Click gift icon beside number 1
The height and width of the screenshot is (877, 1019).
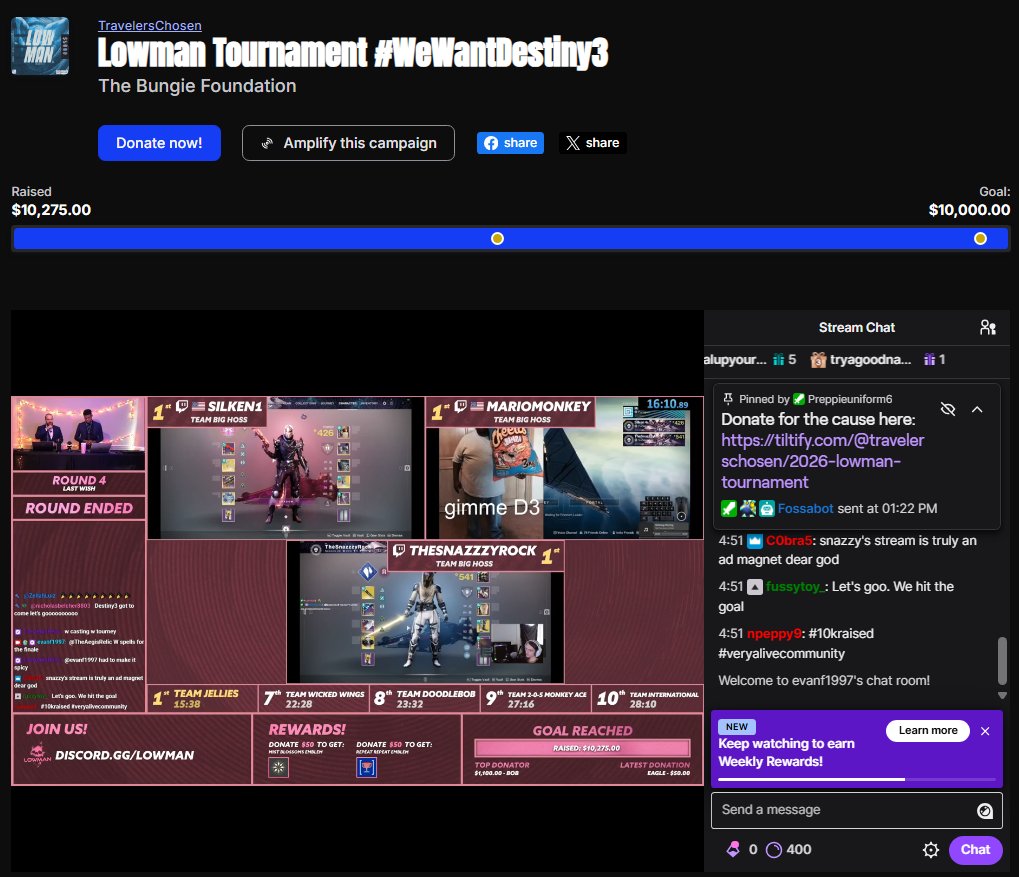pos(930,359)
